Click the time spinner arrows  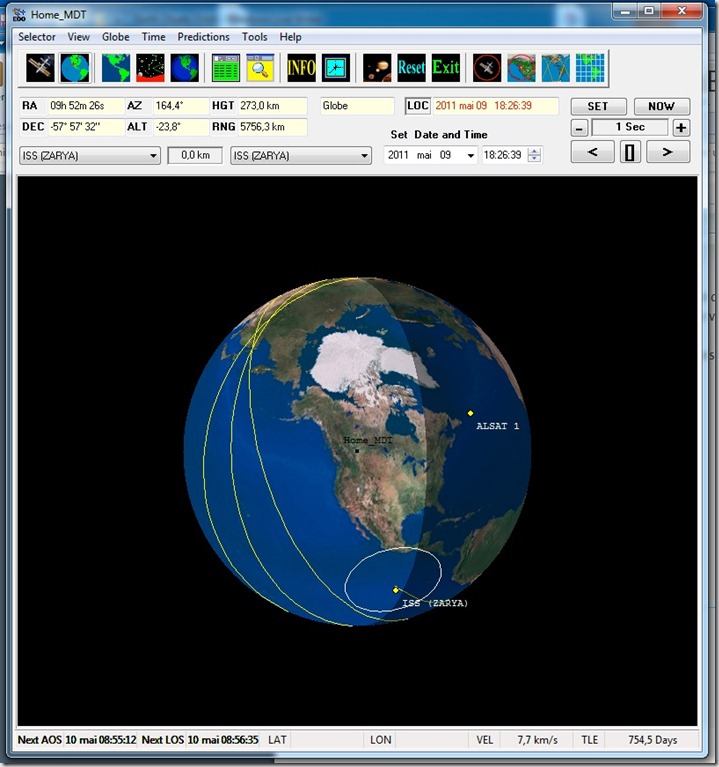coord(535,155)
